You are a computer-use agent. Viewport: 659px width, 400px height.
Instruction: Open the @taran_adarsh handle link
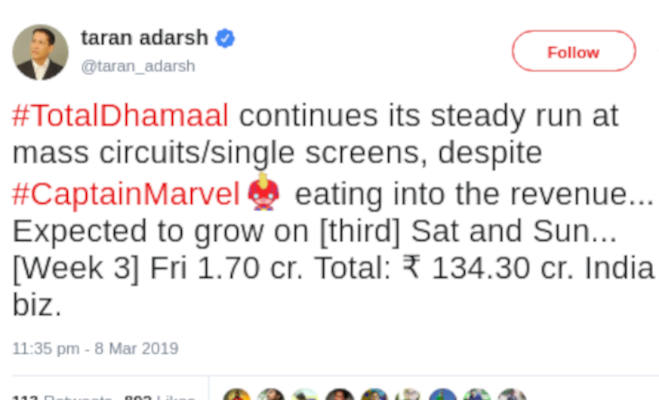click(x=137, y=66)
